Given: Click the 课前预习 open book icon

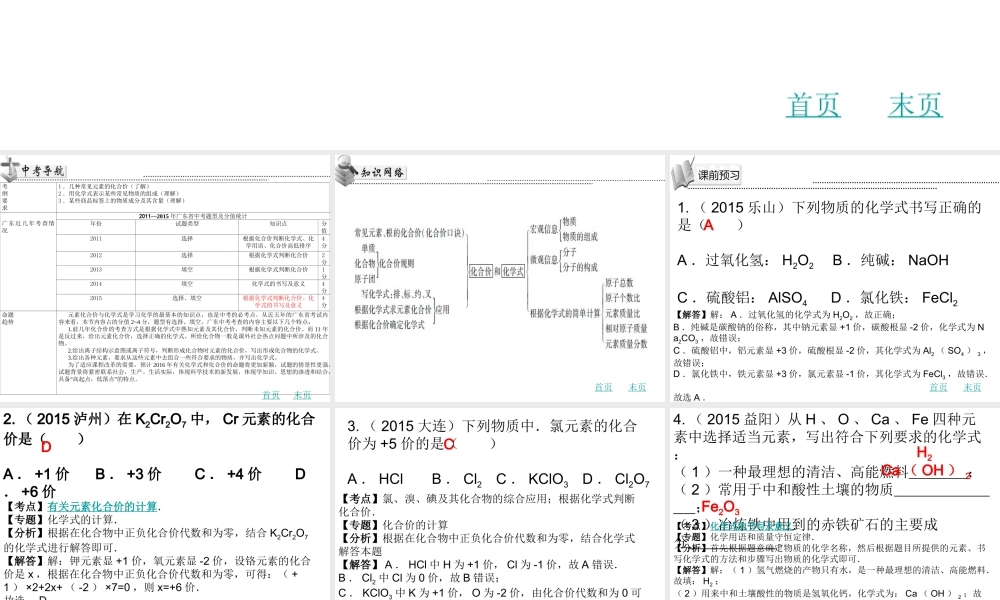Looking at the screenshot, I should coord(682,174).
